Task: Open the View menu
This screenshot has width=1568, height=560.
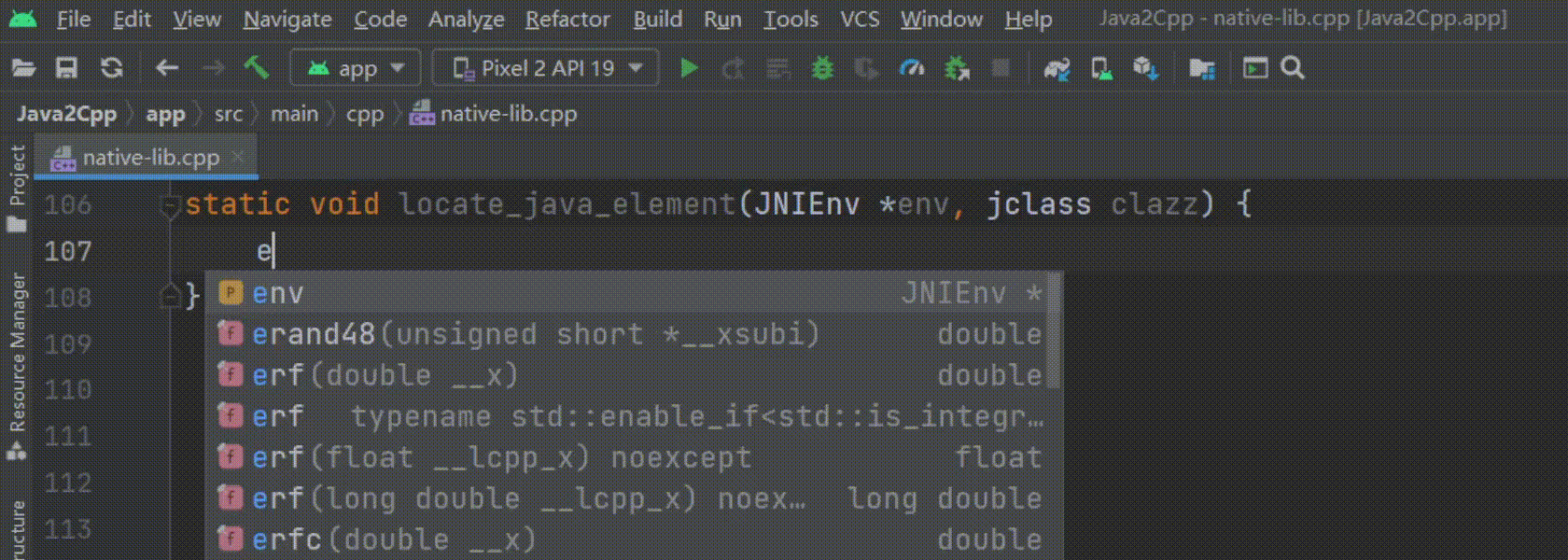Action: tap(197, 20)
